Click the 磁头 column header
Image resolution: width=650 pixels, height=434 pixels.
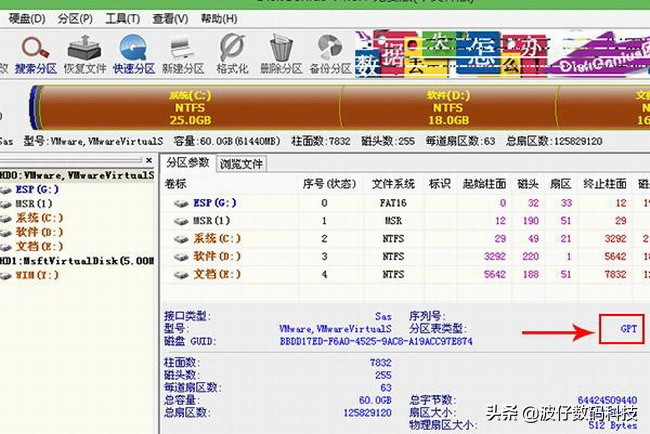click(x=528, y=184)
